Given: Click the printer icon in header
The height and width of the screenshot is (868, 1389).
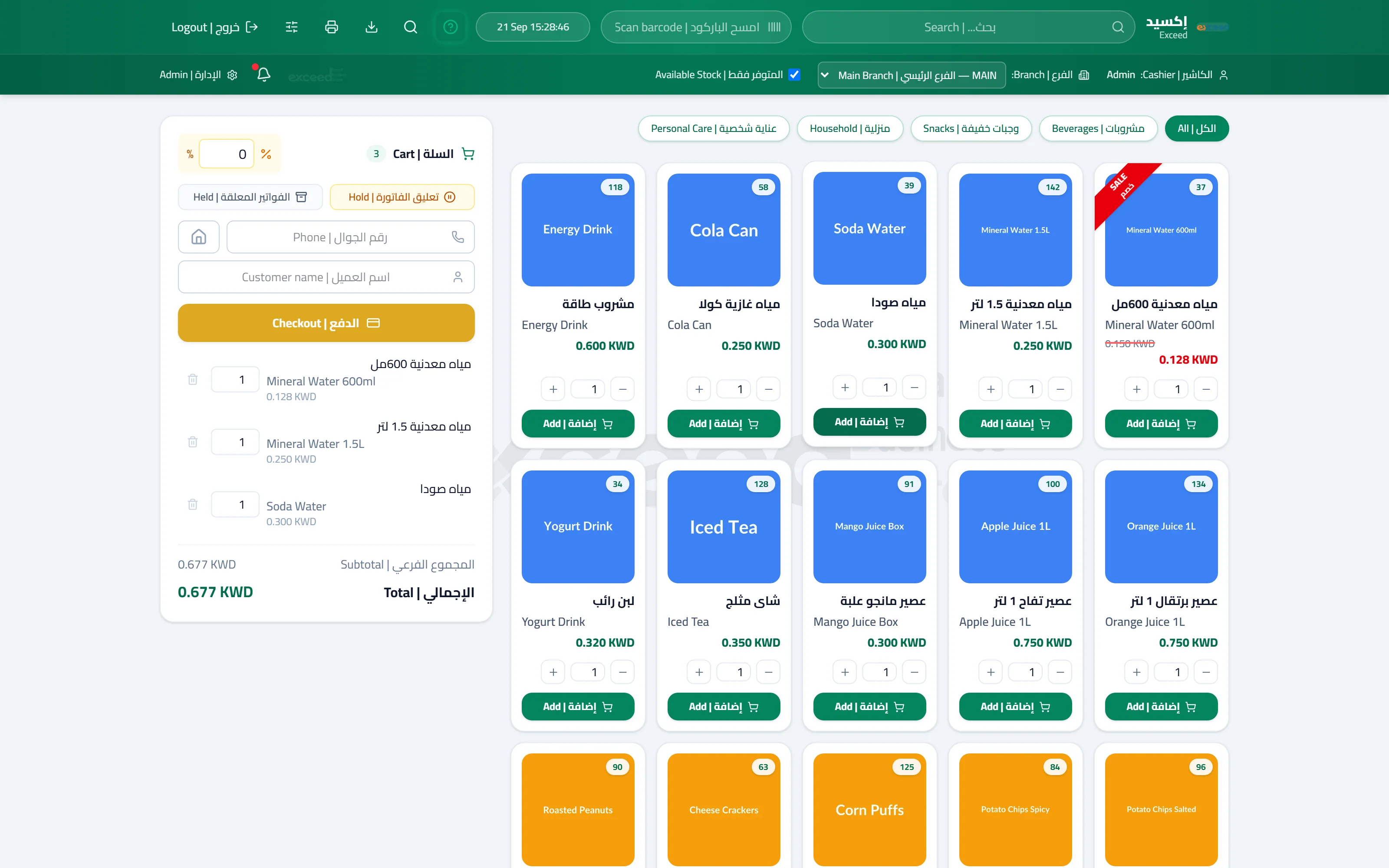Looking at the screenshot, I should tap(331, 27).
